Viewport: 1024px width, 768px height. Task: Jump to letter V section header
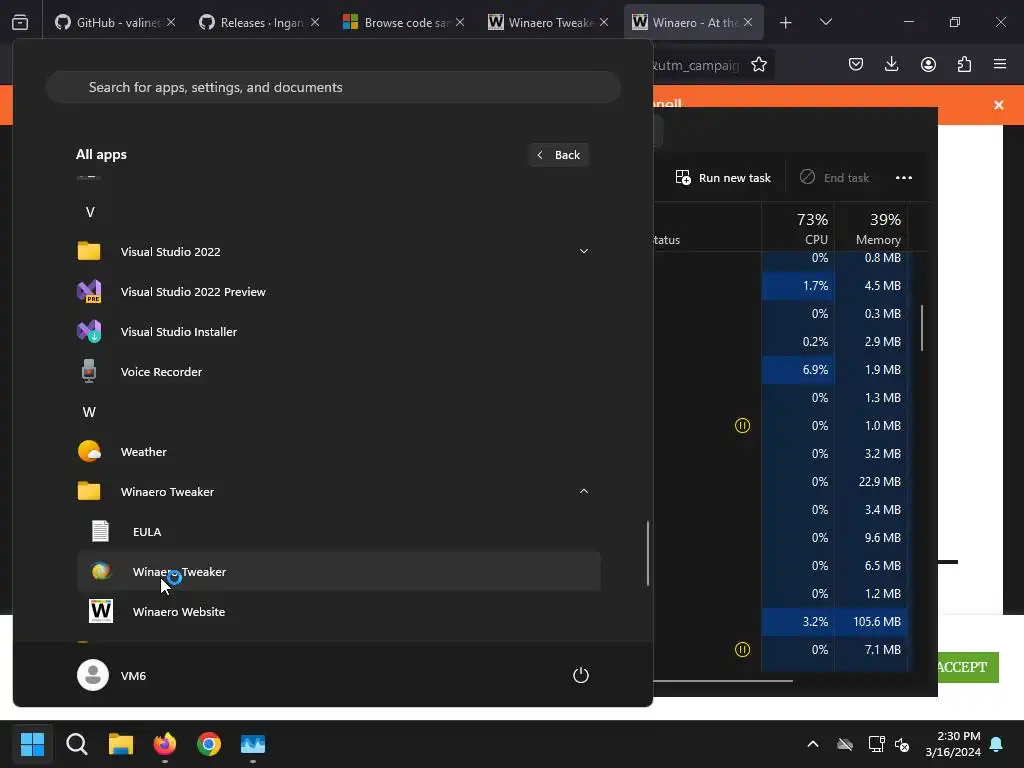(90, 212)
